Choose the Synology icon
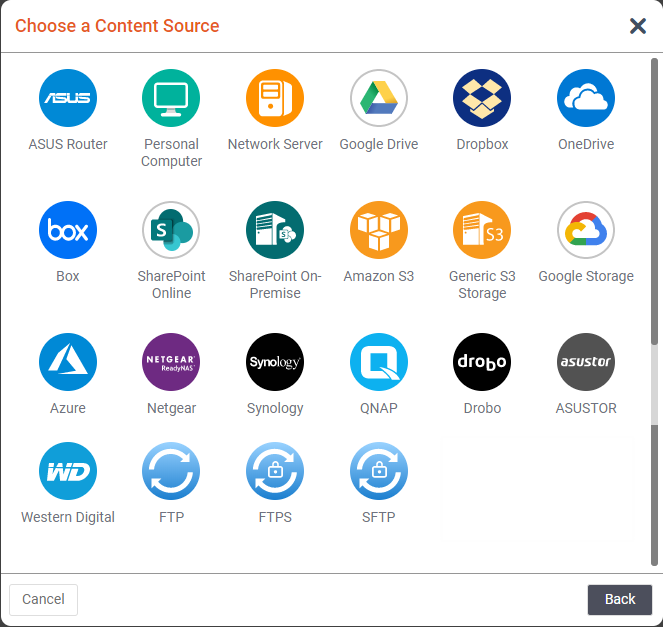 point(275,362)
